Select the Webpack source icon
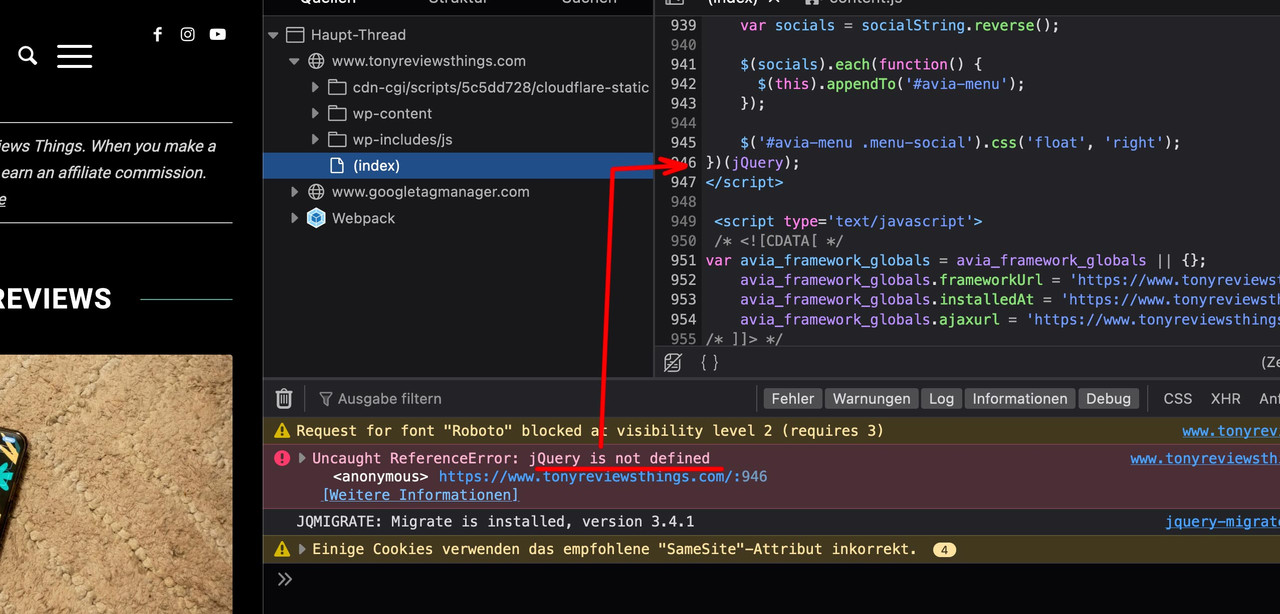The width and height of the screenshot is (1280, 614). tap(316, 218)
